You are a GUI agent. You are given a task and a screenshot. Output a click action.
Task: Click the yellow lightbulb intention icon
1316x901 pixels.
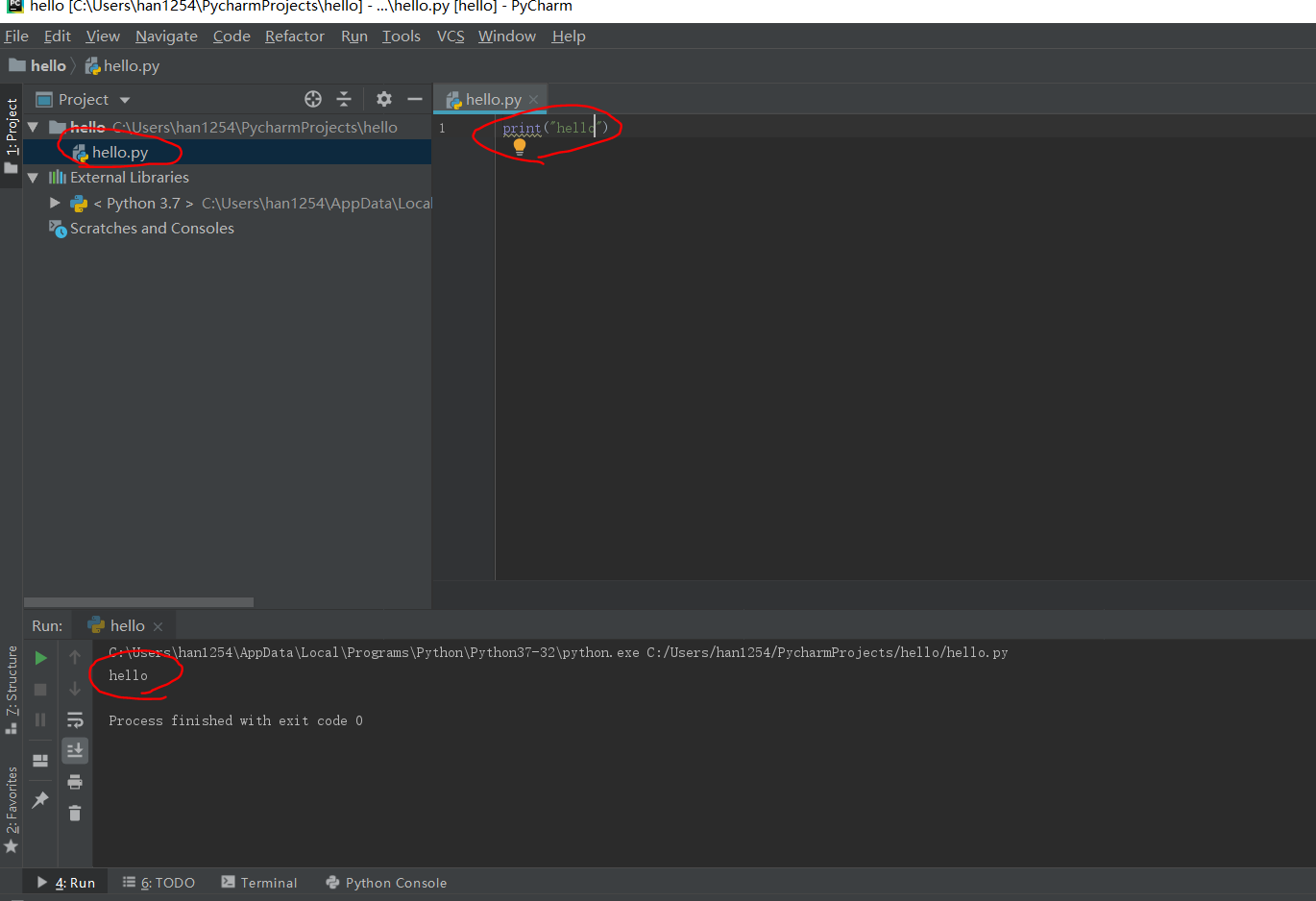[520, 147]
